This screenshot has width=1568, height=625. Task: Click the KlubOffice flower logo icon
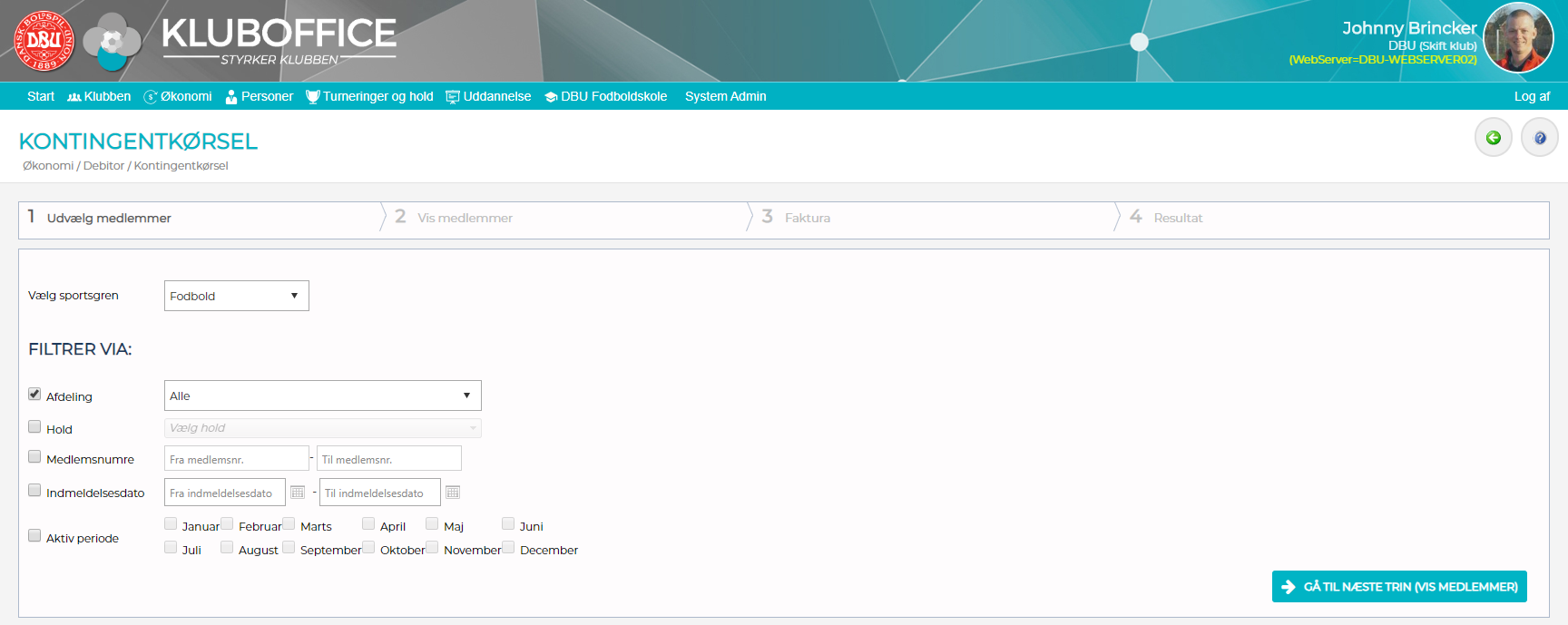(112, 42)
